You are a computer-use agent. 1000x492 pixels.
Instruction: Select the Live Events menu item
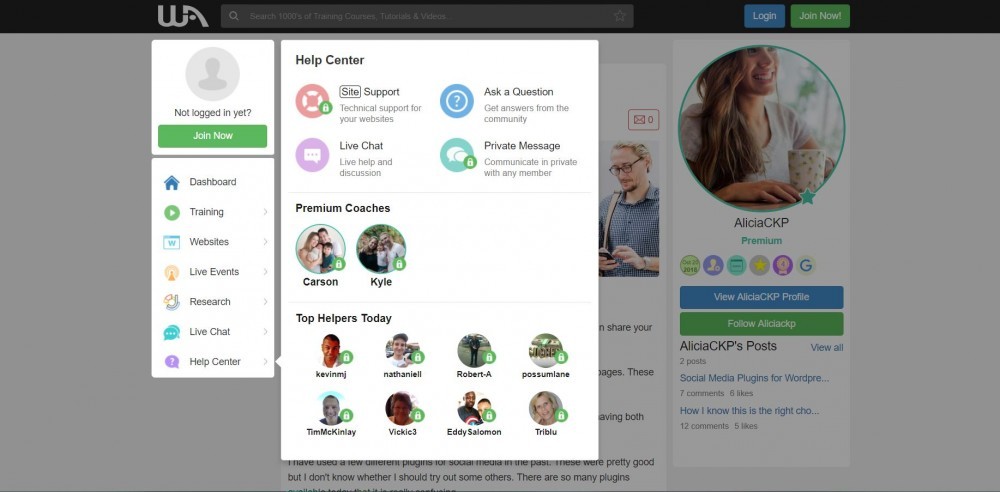213,272
